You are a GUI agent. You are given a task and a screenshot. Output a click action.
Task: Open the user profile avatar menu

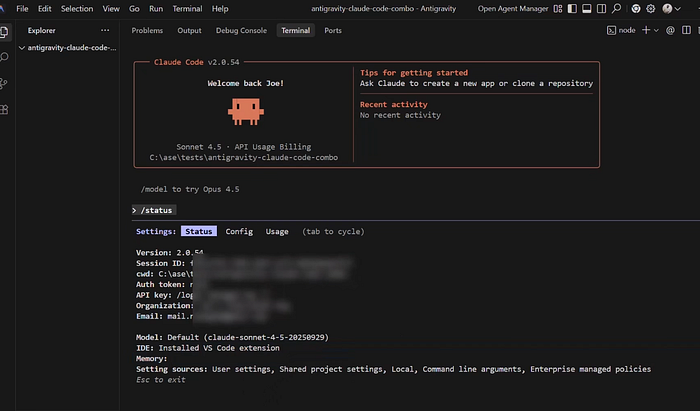(671, 8)
